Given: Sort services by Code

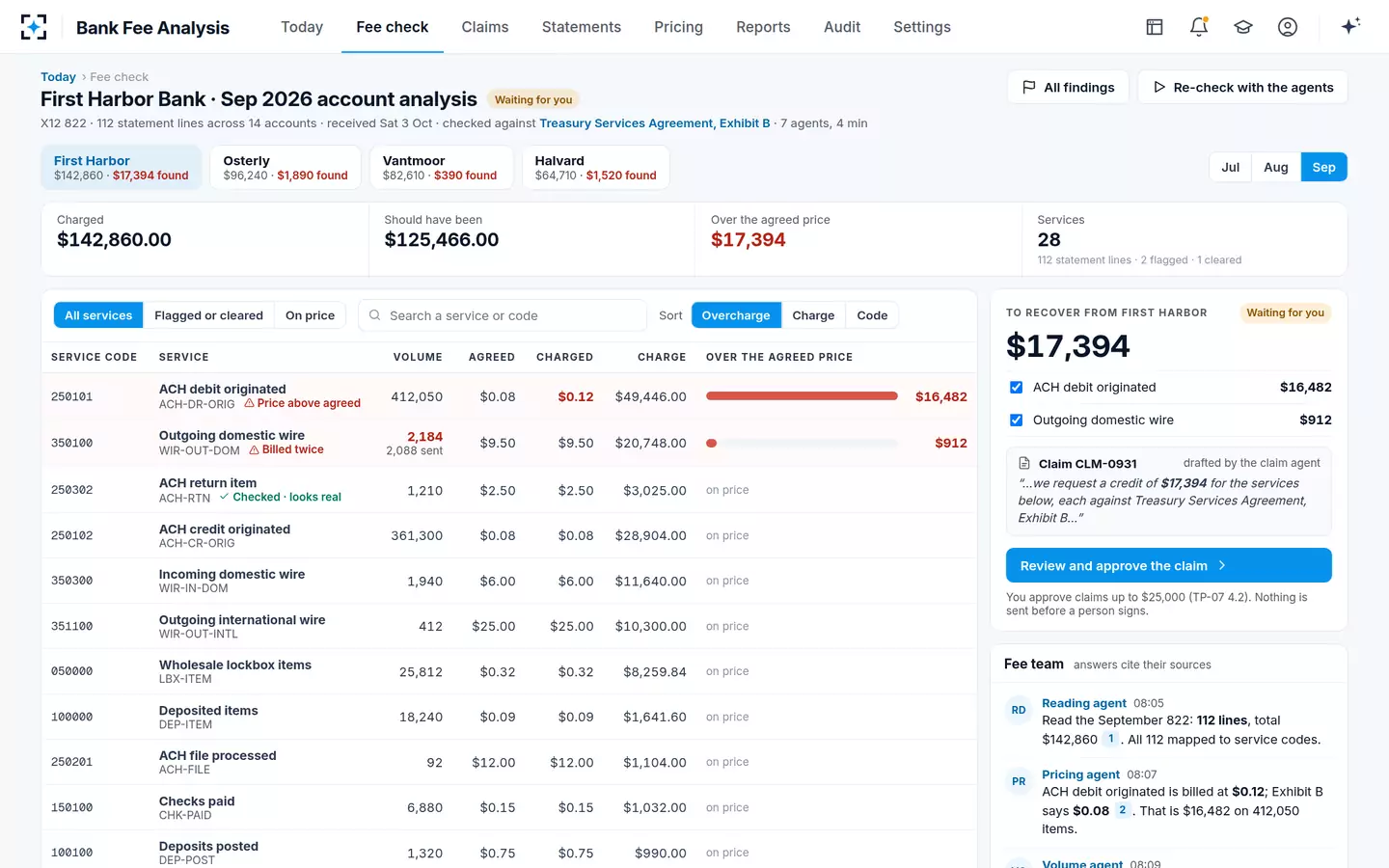Looking at the screenshot, I should click(x=872, y=315).
